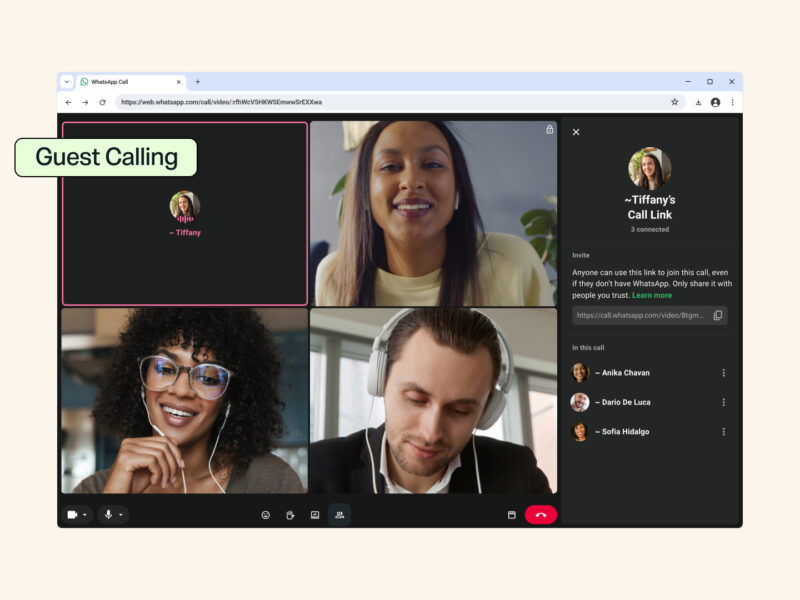This screenshot has height=600, width=800.
Task: Select the name ~ Dario De Luca
Action: pos(623,403)
